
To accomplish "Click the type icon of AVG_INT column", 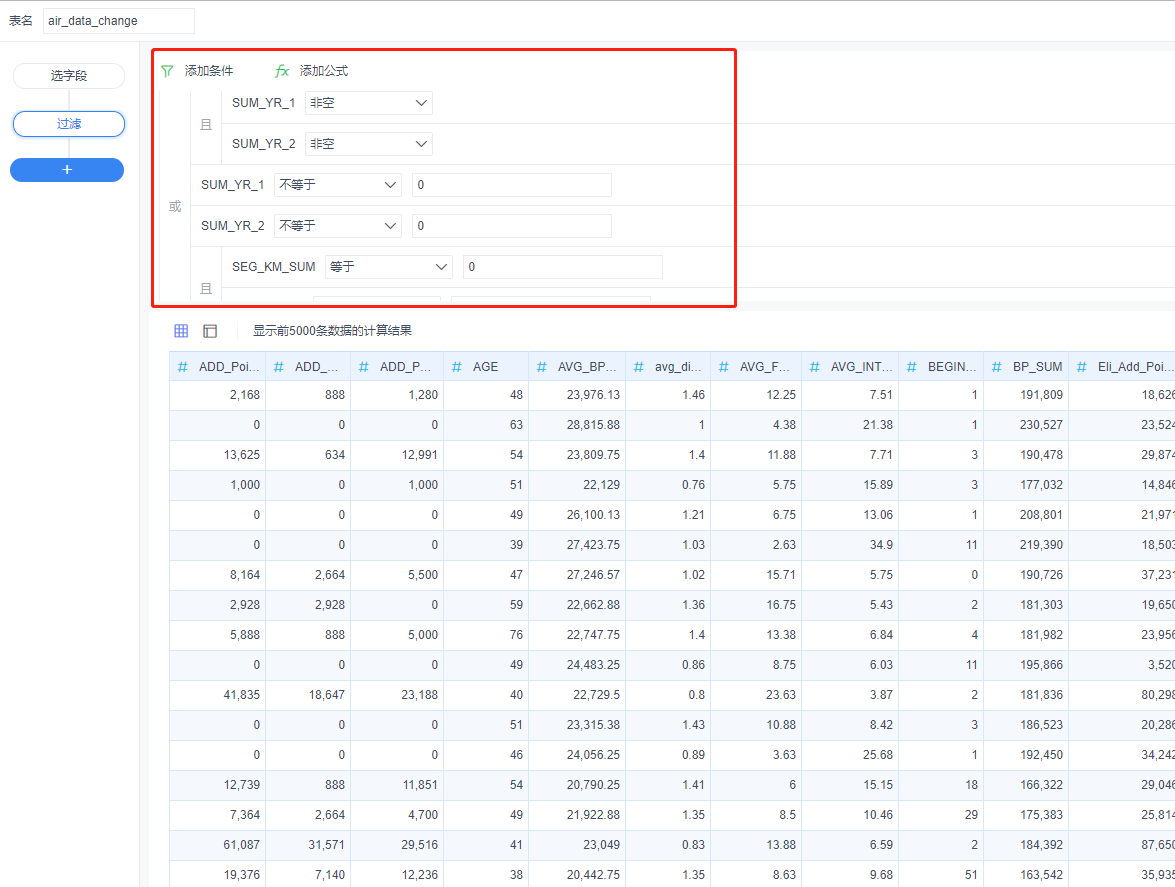I will pos(815,367).
